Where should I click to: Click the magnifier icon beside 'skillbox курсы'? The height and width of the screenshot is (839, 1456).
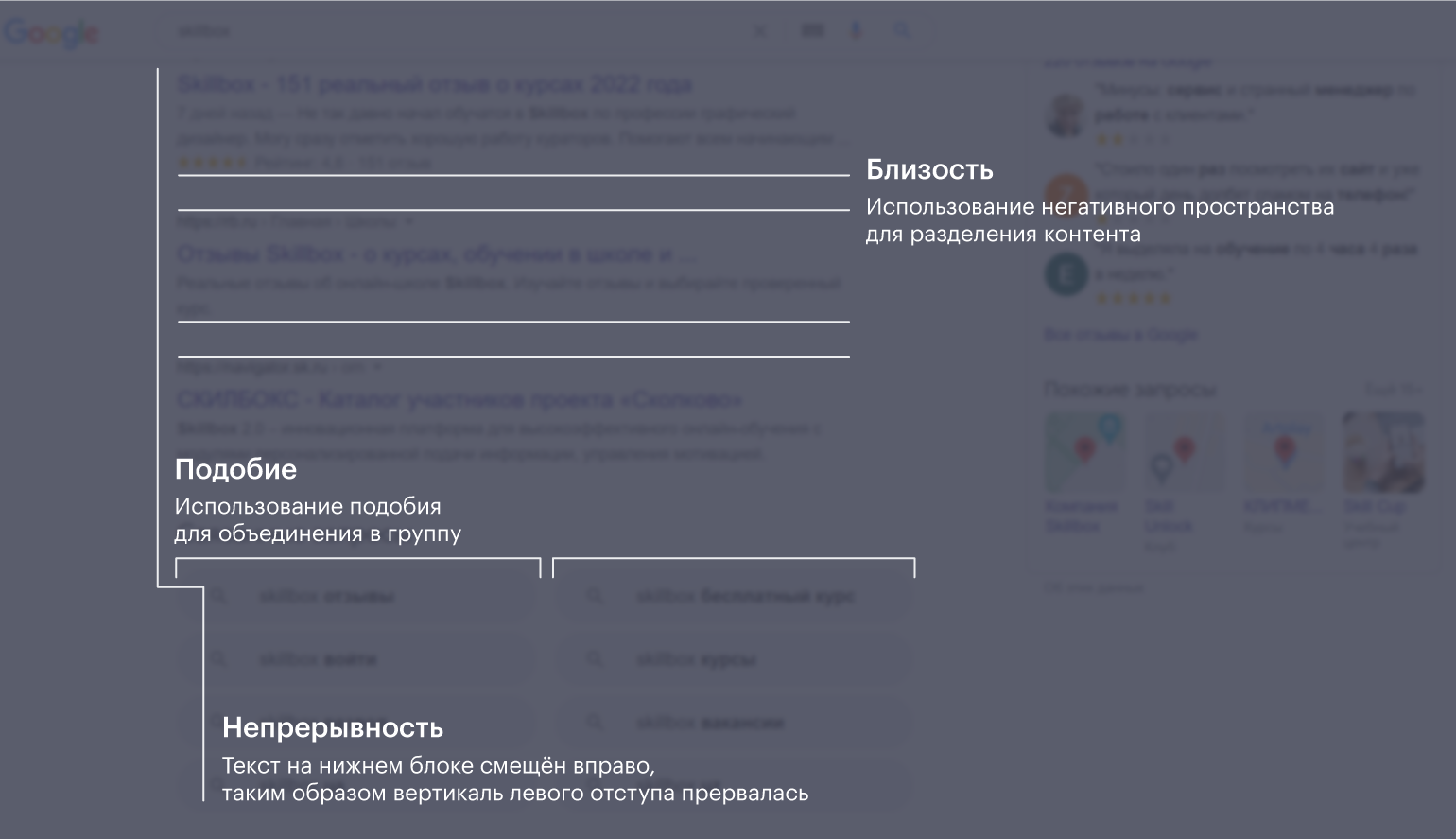coord(595,659)
